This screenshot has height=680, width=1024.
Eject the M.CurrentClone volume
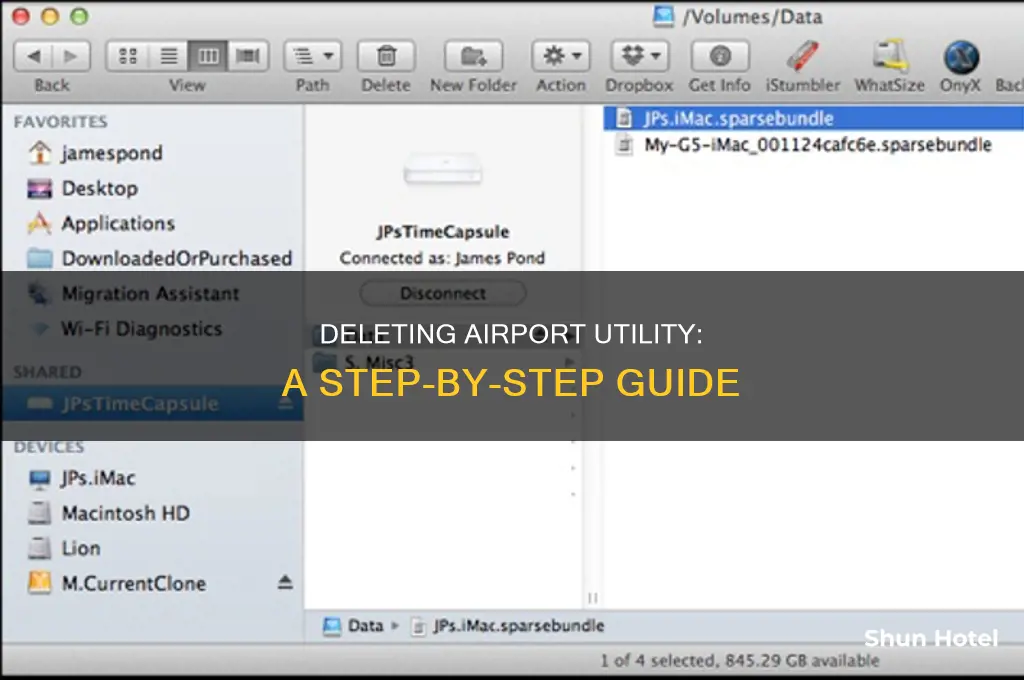click(285, 582)
